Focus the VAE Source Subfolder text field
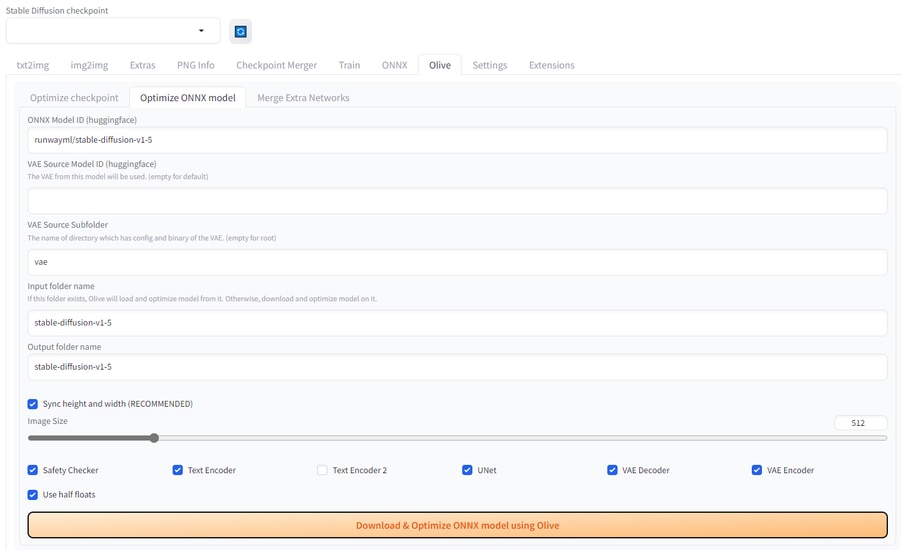The image size is (902, 550). point(457,262)
